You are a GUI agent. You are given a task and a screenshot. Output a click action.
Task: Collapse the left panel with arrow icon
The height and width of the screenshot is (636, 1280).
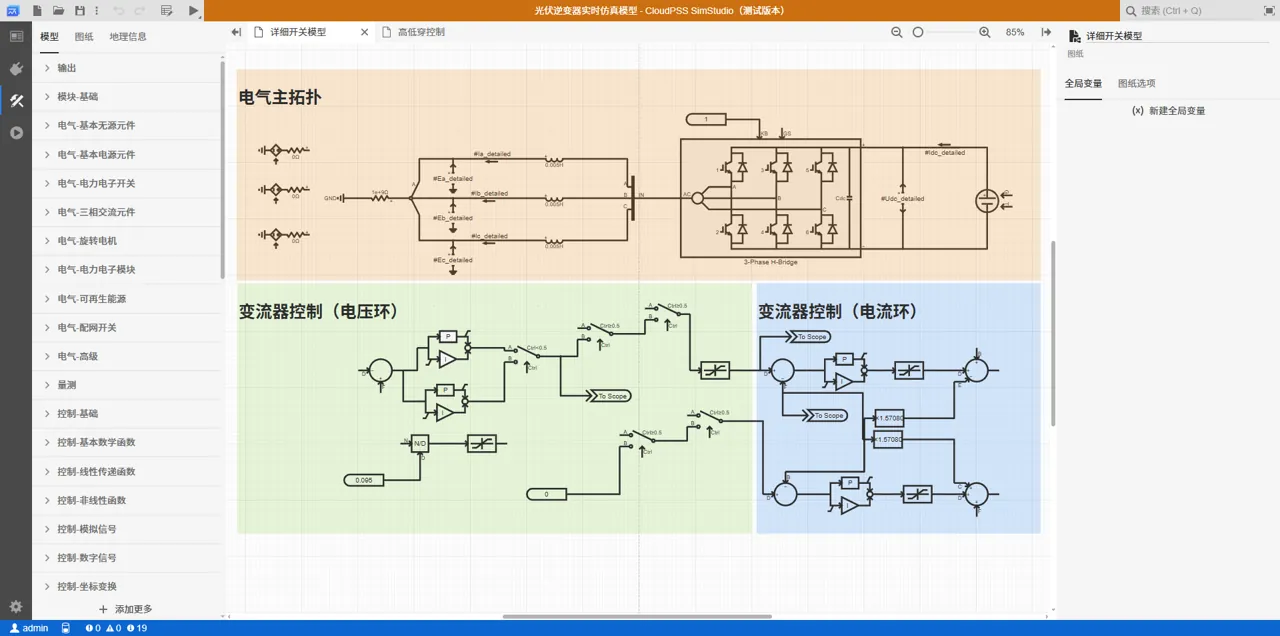tap(236, 32)
